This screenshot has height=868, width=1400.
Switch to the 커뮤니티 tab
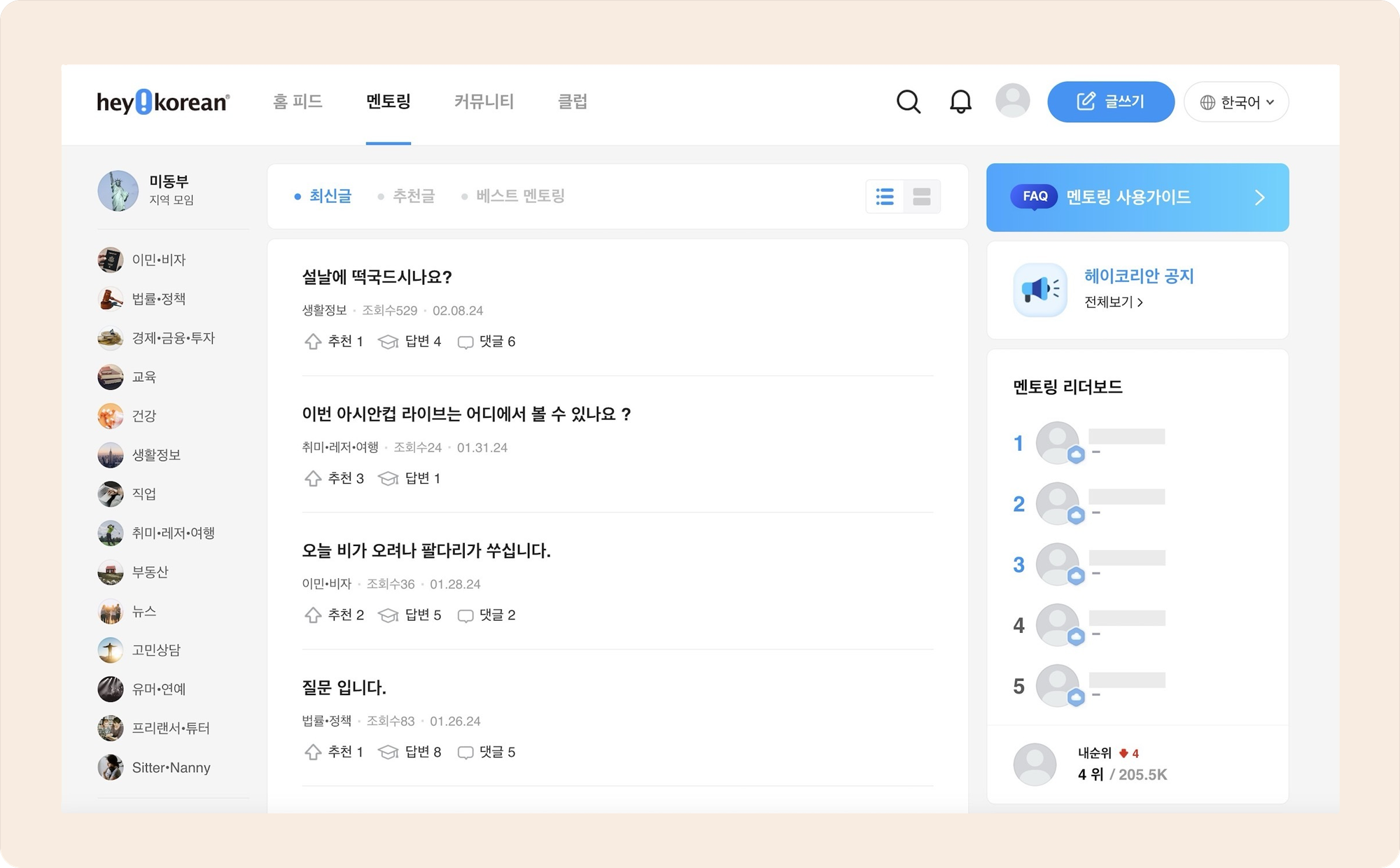484,101
